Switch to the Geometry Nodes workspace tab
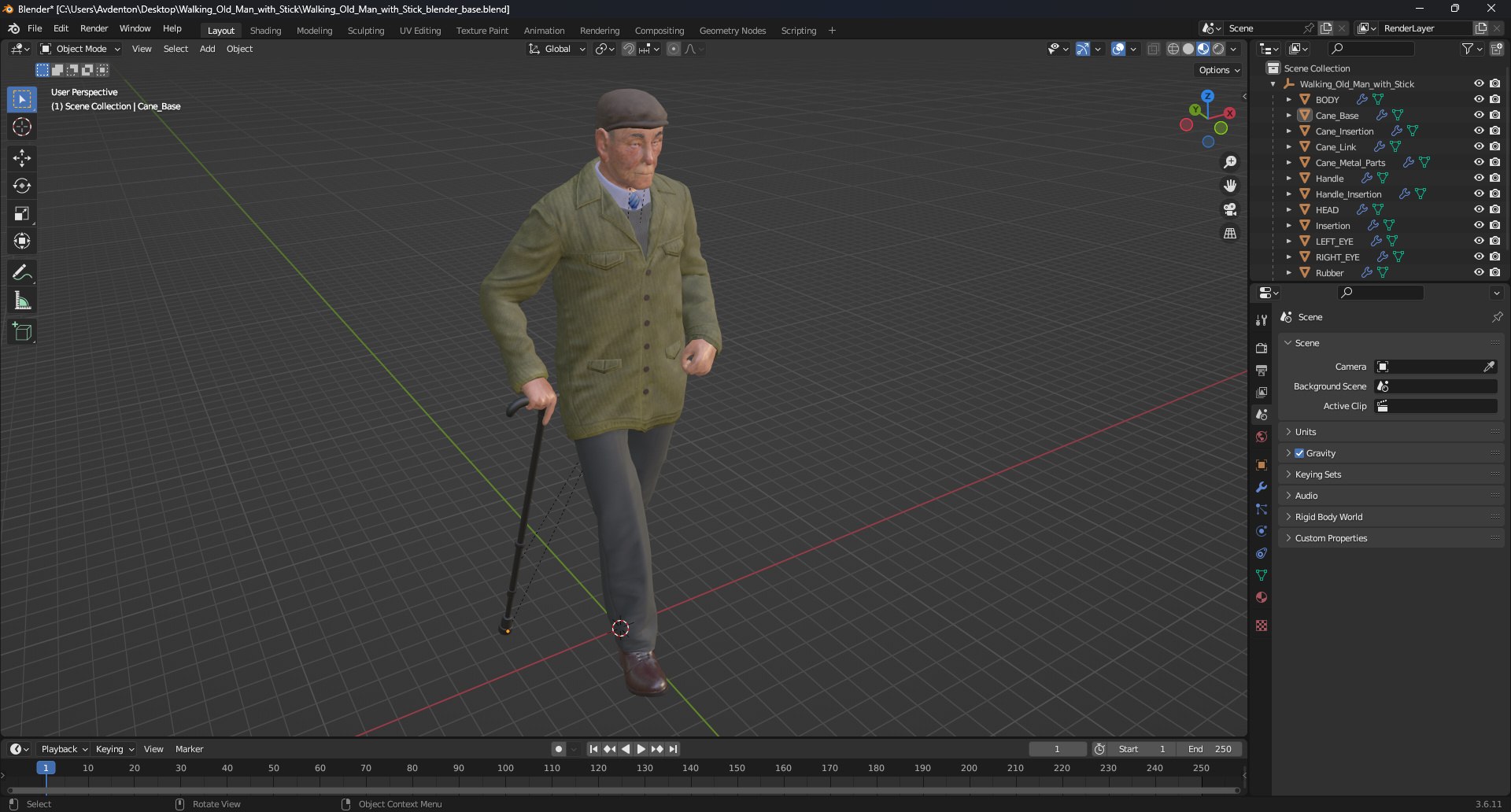This screenshot has width=1511, height=812. pyautogui.click(x=732, y=31)
